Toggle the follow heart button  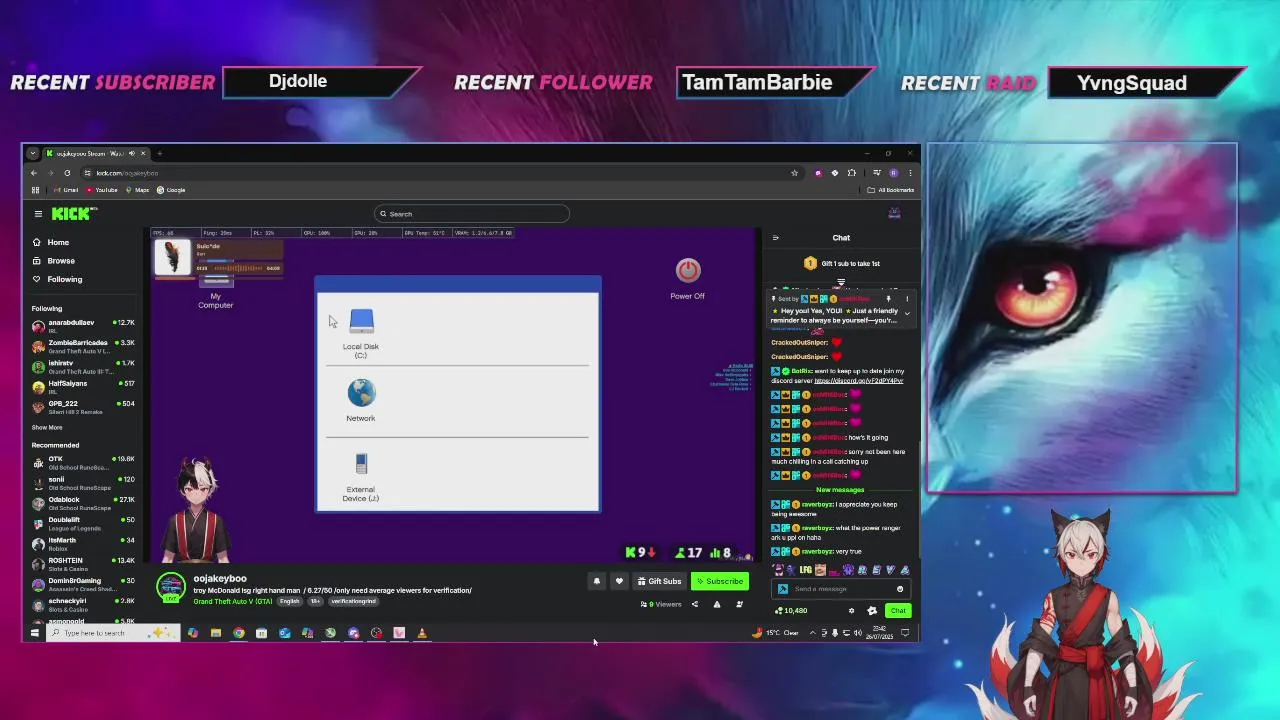pyautogui.click(x=619, y=581)
